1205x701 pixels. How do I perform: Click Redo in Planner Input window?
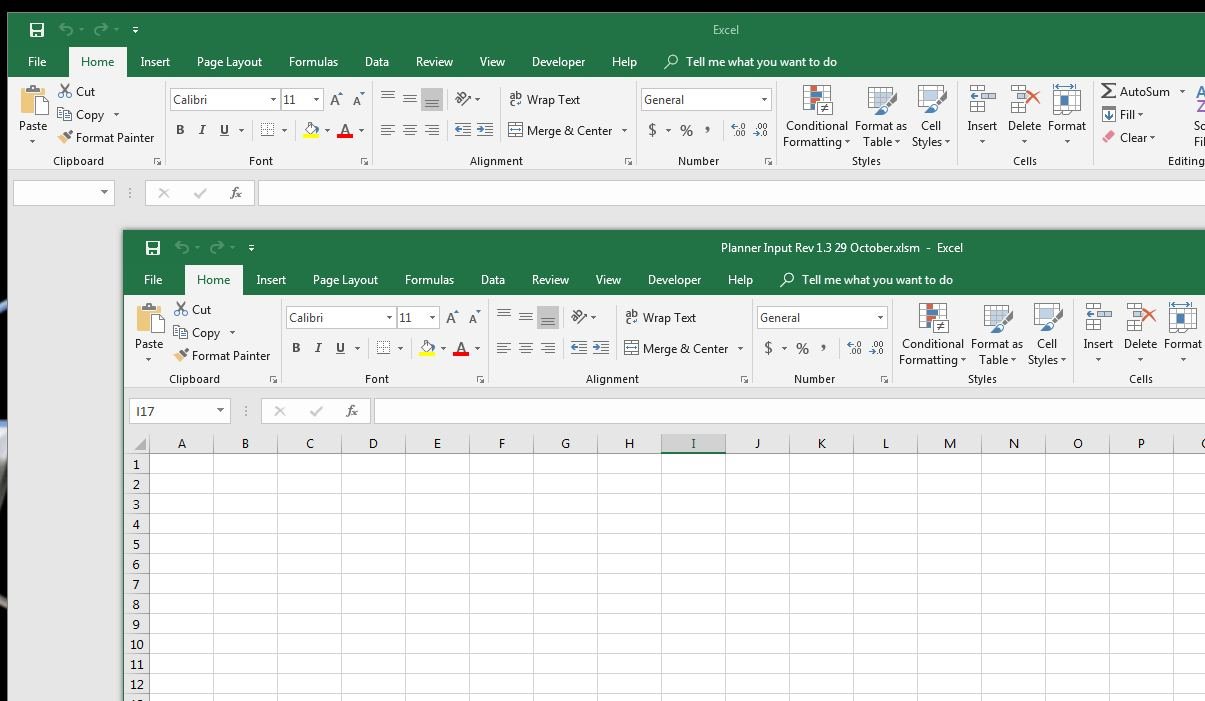click(x=217, y=248)
